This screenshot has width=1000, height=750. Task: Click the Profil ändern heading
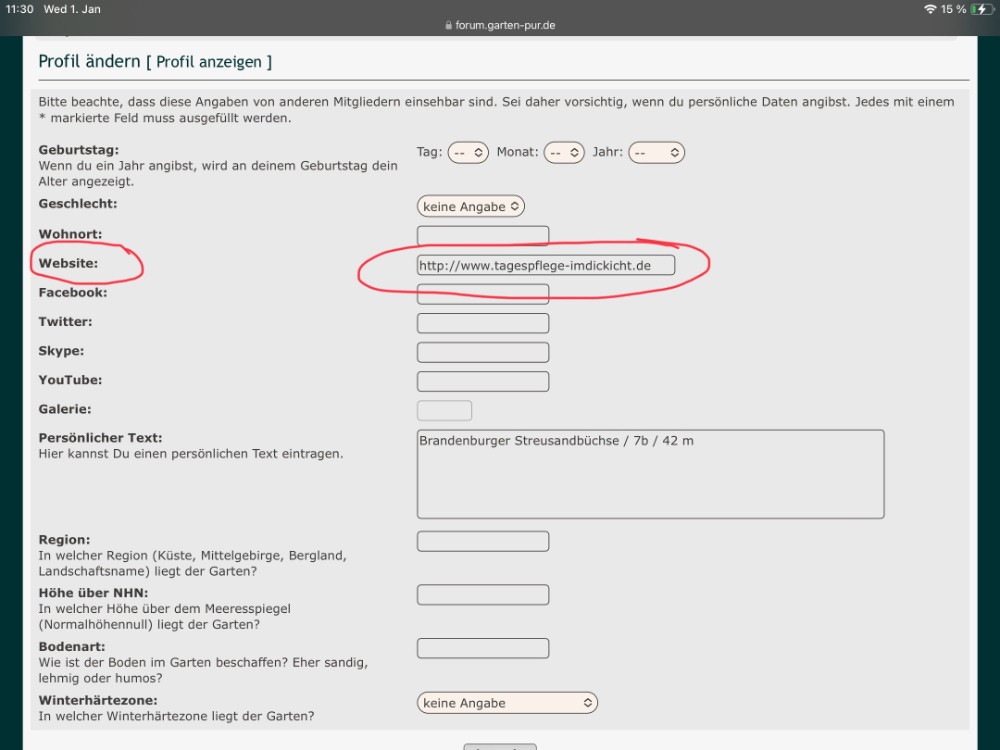[89, 61]
